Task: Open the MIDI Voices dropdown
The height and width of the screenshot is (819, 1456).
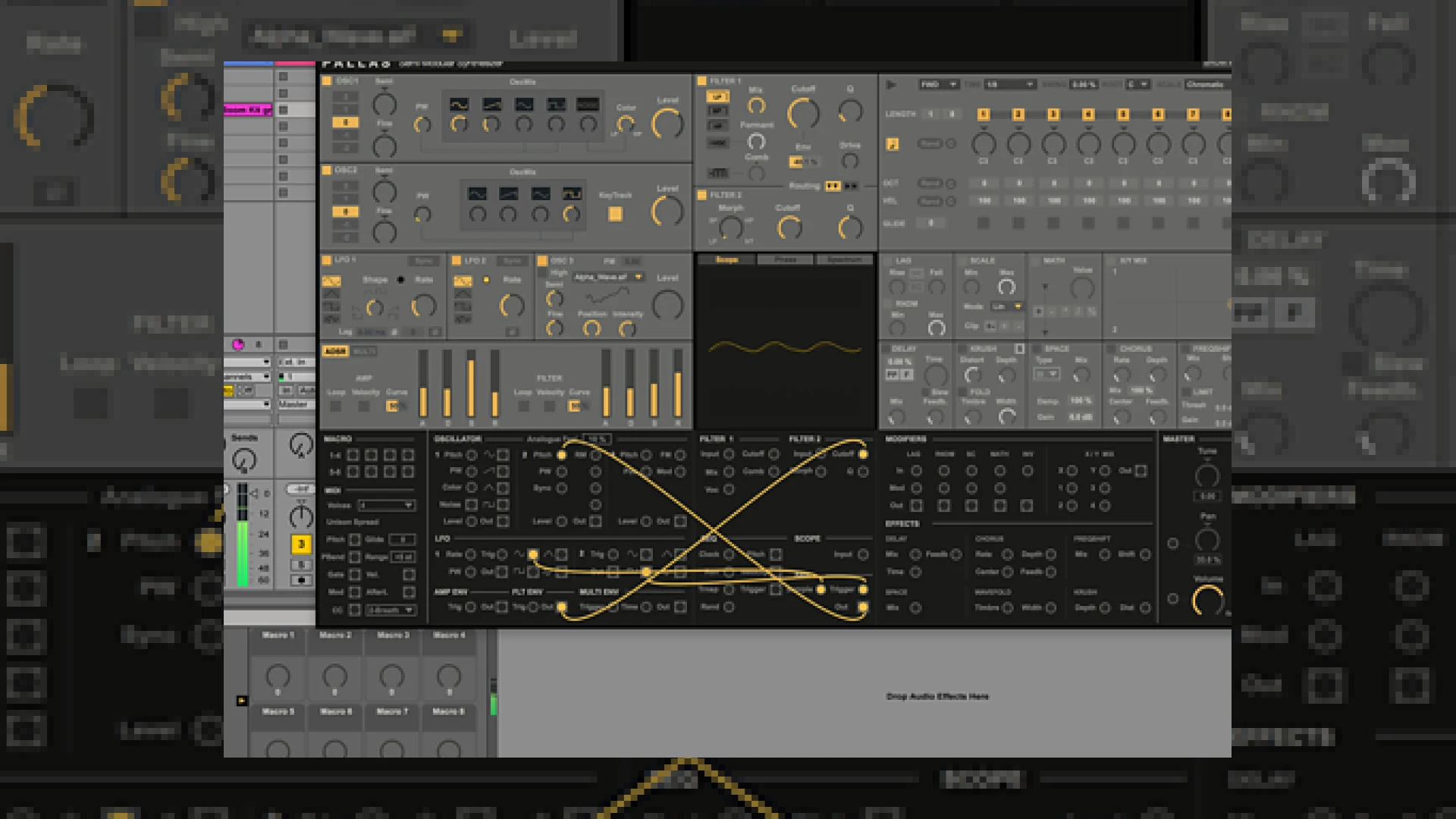Action: [386, 505]
